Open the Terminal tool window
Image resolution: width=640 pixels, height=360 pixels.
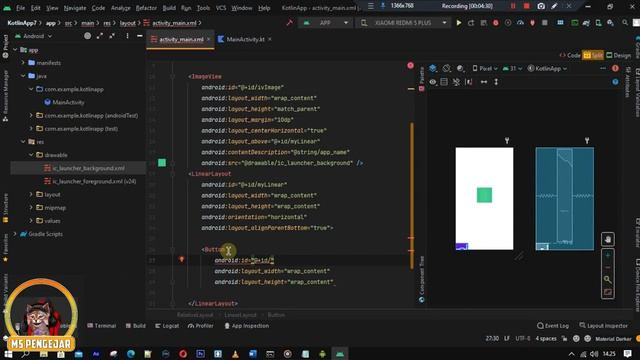tap(102, 326)
